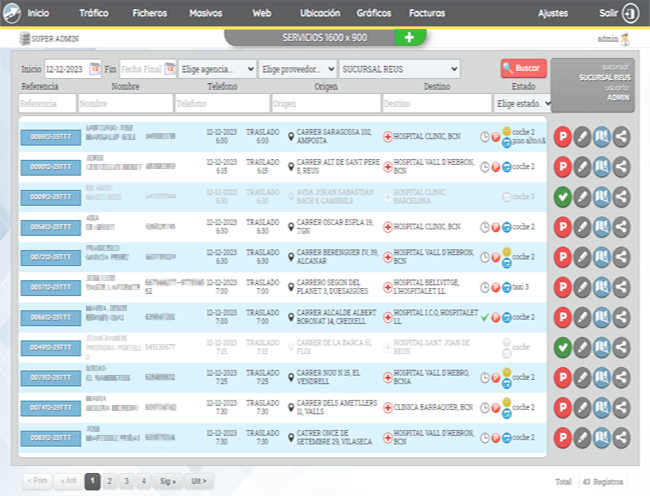Toggle red P status on CARRER NOU N 15 row
The width and height of the screenshot is (650, 496).
(x=563, y=377)
